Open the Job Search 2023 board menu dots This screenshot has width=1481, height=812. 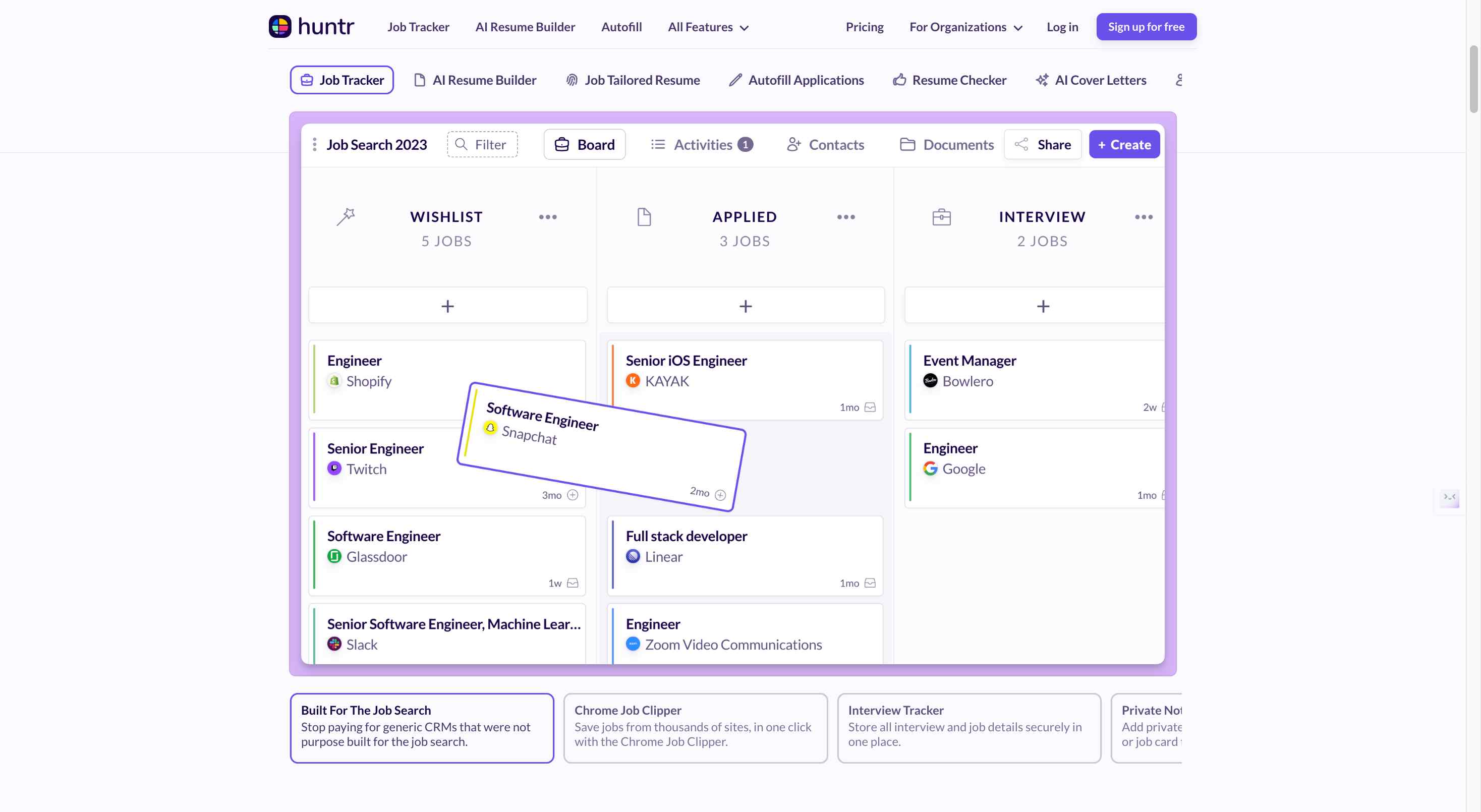click(314, 144)
